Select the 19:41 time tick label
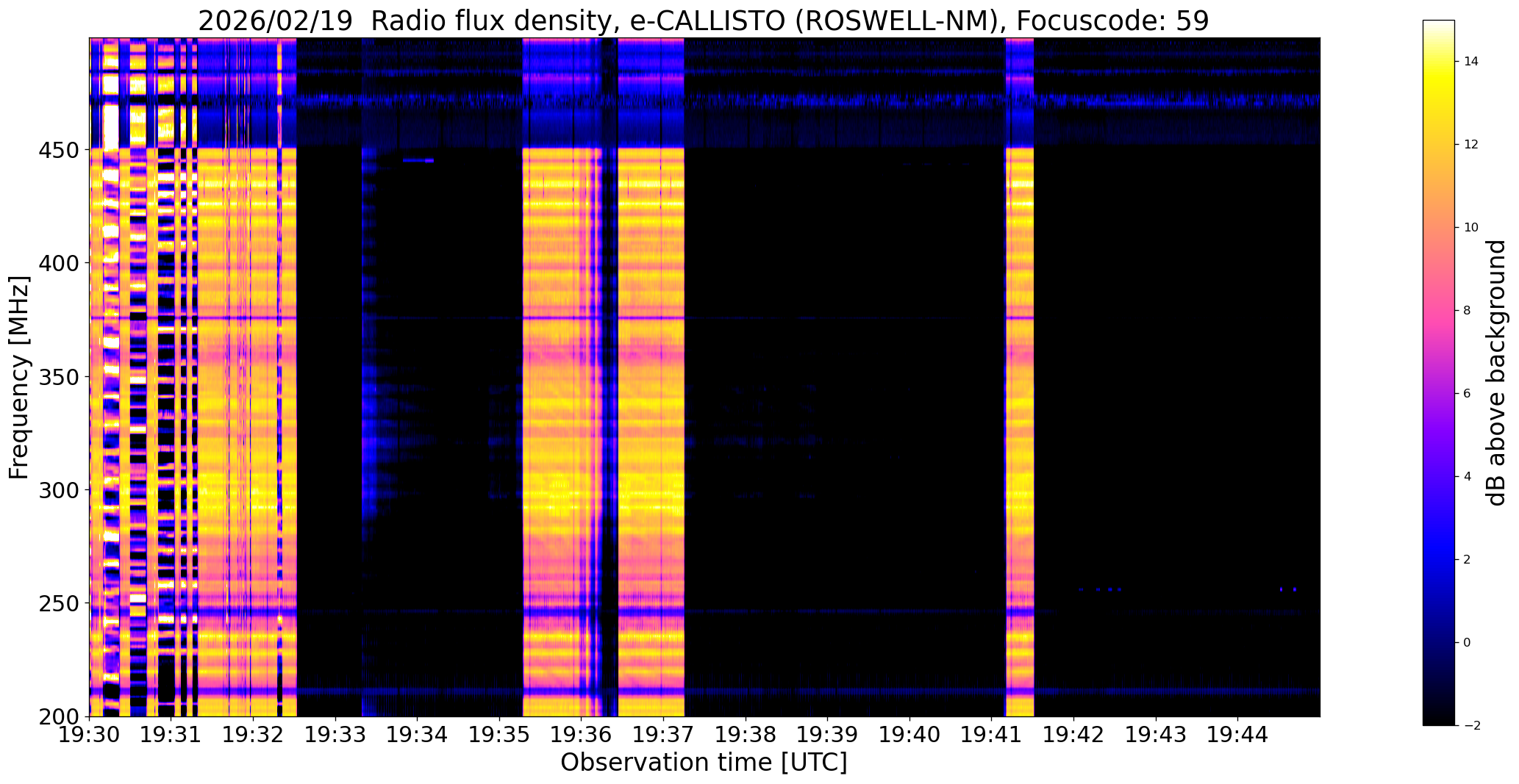Screen dimensions: 1519x784 (x=992, y=734)
